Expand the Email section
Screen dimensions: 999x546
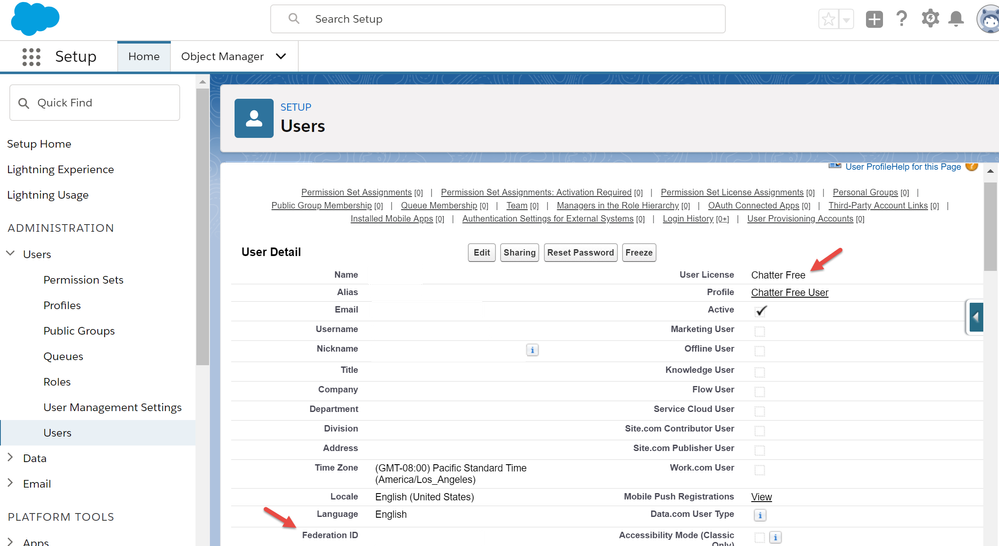click(x=10, y=483)
